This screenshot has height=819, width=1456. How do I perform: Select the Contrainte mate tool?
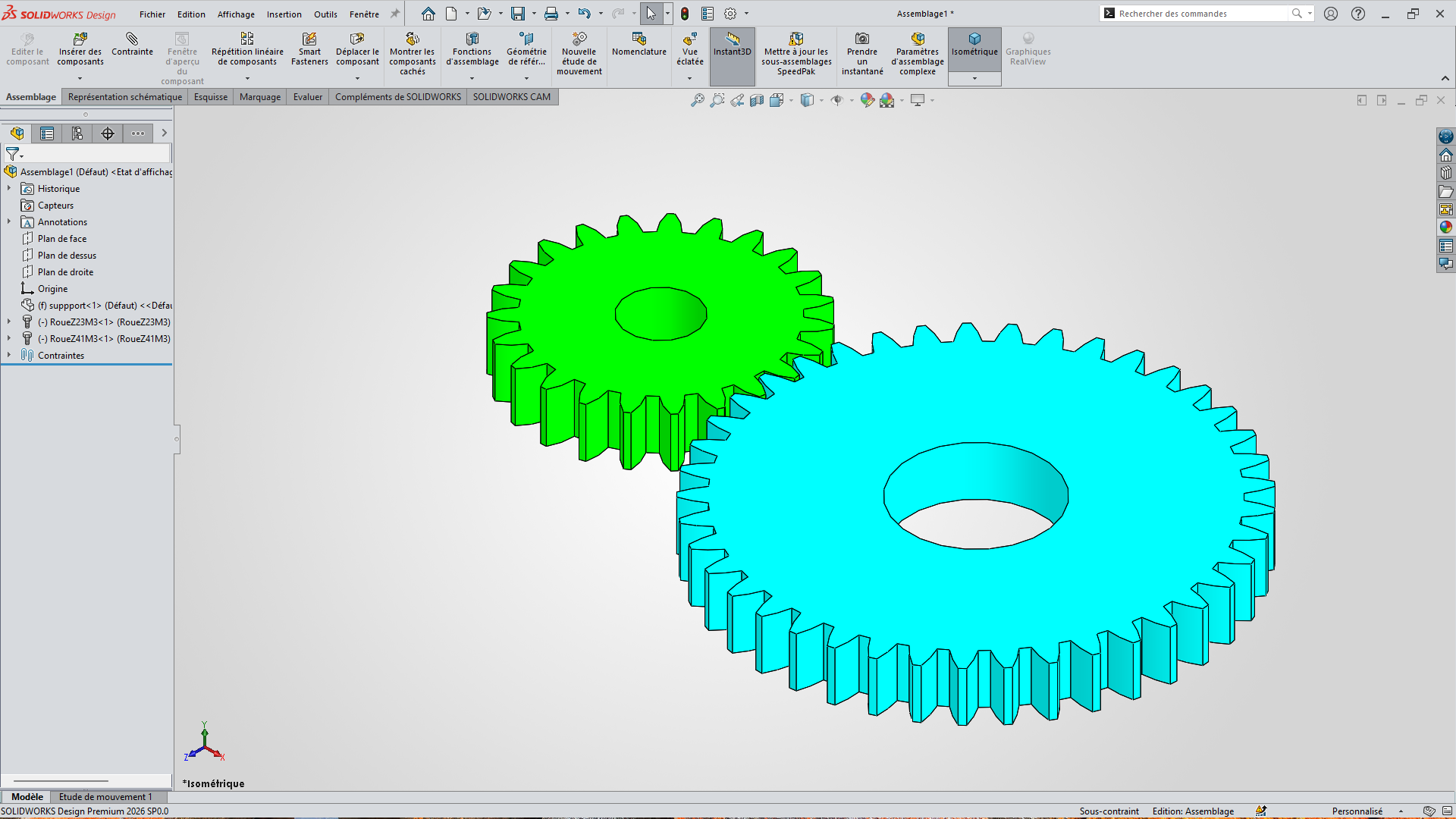[132, 45]
